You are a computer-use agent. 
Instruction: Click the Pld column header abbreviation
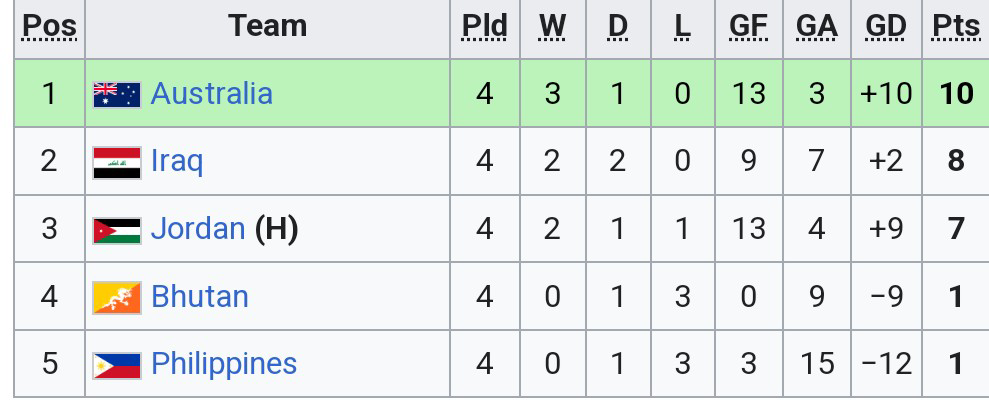coord(484,27)
